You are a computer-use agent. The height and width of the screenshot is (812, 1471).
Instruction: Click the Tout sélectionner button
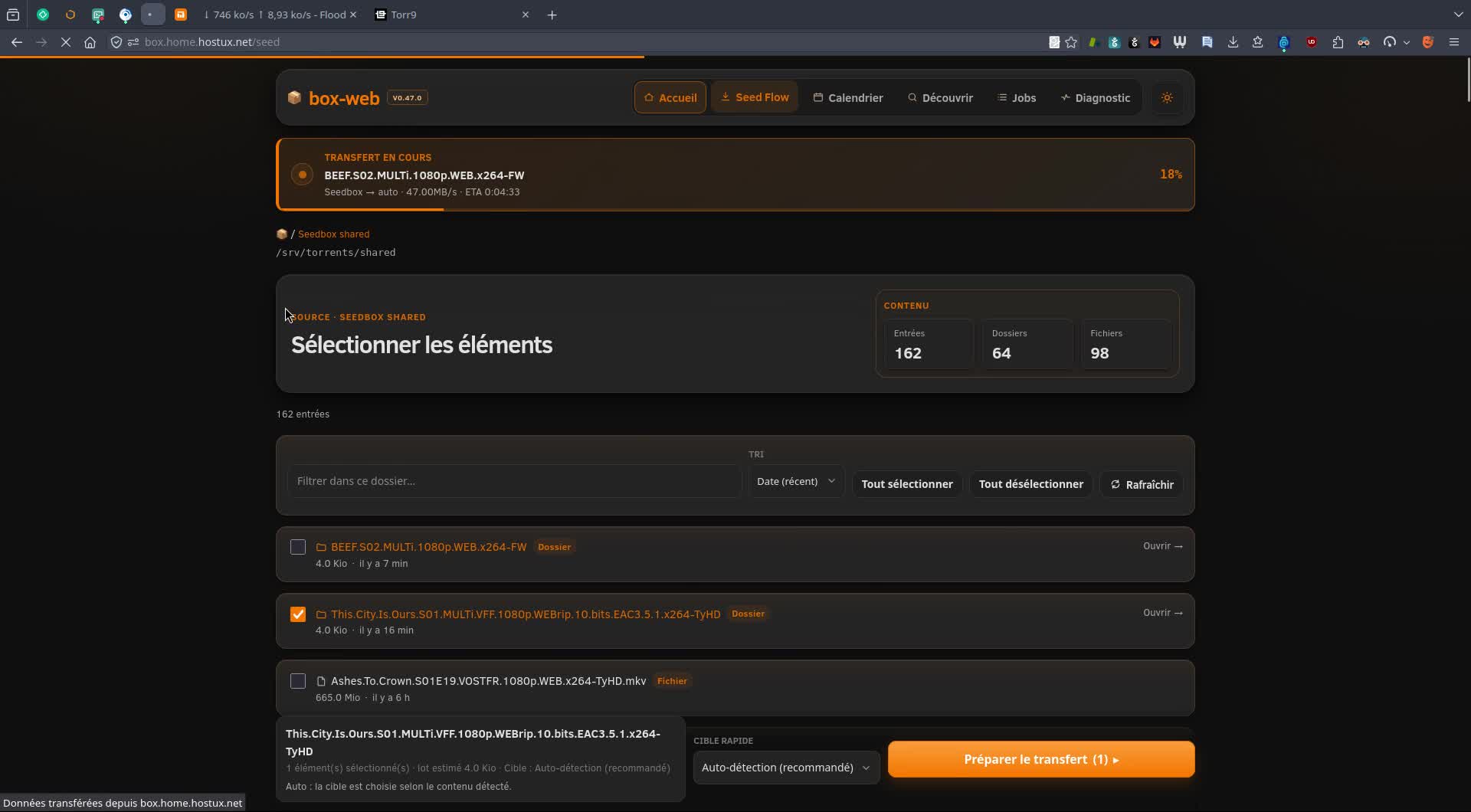click(x=906, y=484)
